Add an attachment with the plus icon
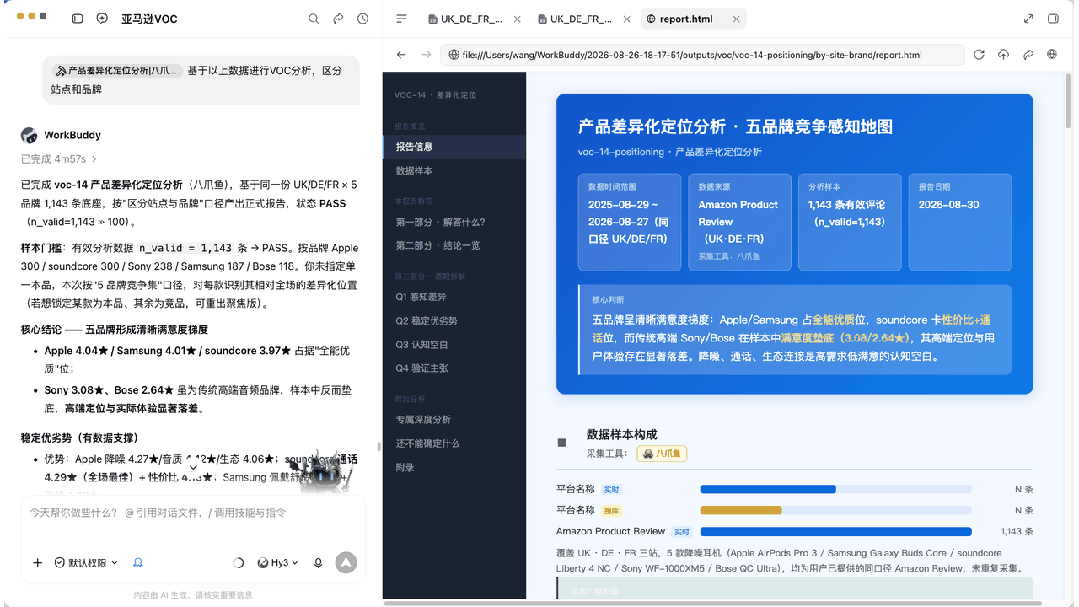This screenshot has width=1079, height=607. tap(37, 563)
